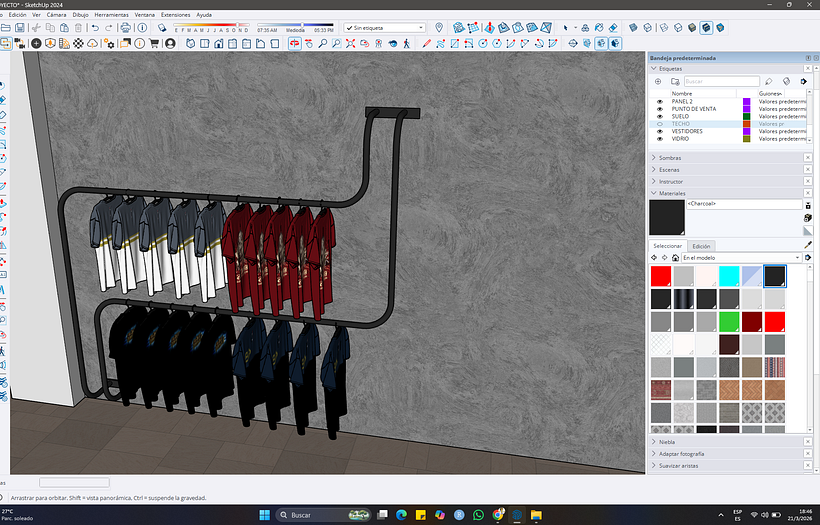Viewport: 820px width, 525px height.
Task: Switch to the Seleccionar materials tab
Action: 668,246
